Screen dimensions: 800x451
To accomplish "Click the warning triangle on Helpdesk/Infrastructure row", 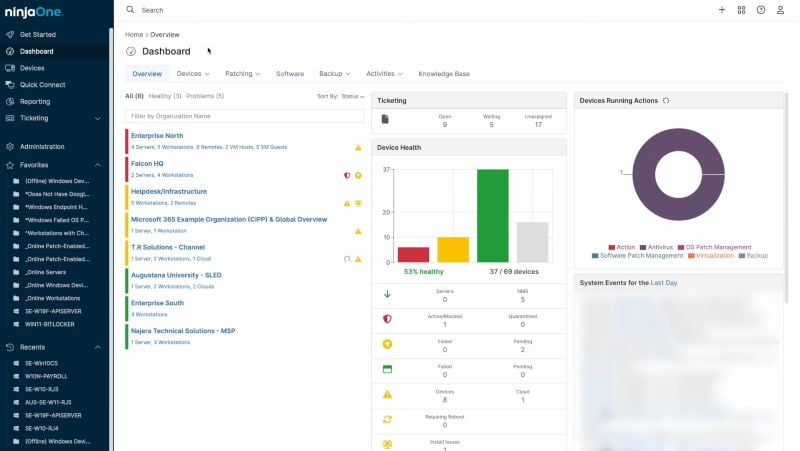I will coord(347,203).
